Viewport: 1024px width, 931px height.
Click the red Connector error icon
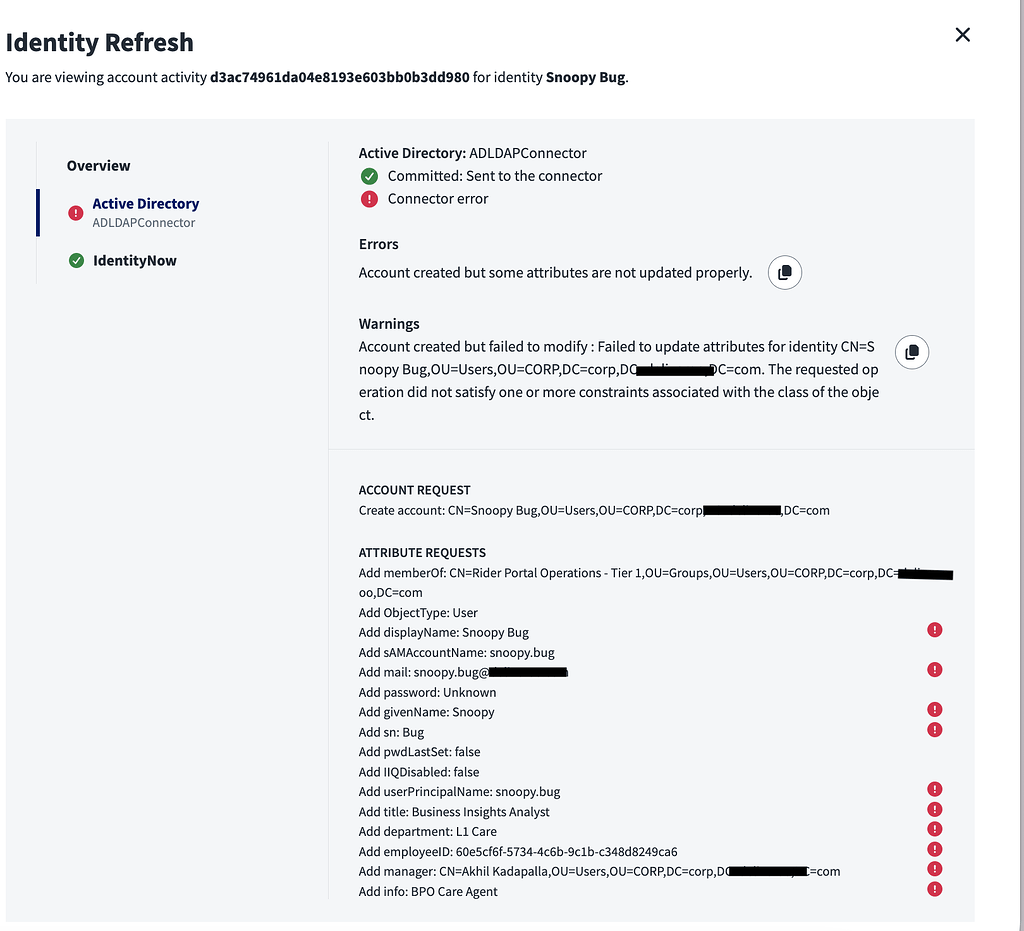pyautogui.click(x=369, y=198)
